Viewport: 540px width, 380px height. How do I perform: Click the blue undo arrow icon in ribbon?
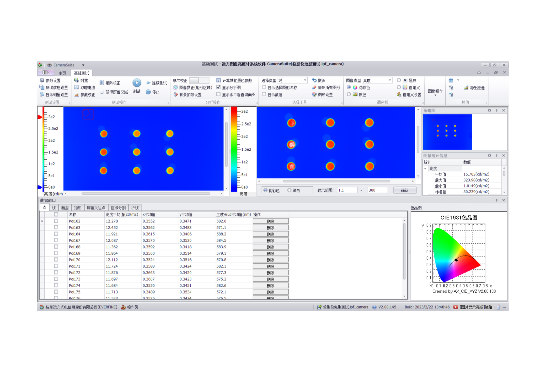click(x=314, y=80)
